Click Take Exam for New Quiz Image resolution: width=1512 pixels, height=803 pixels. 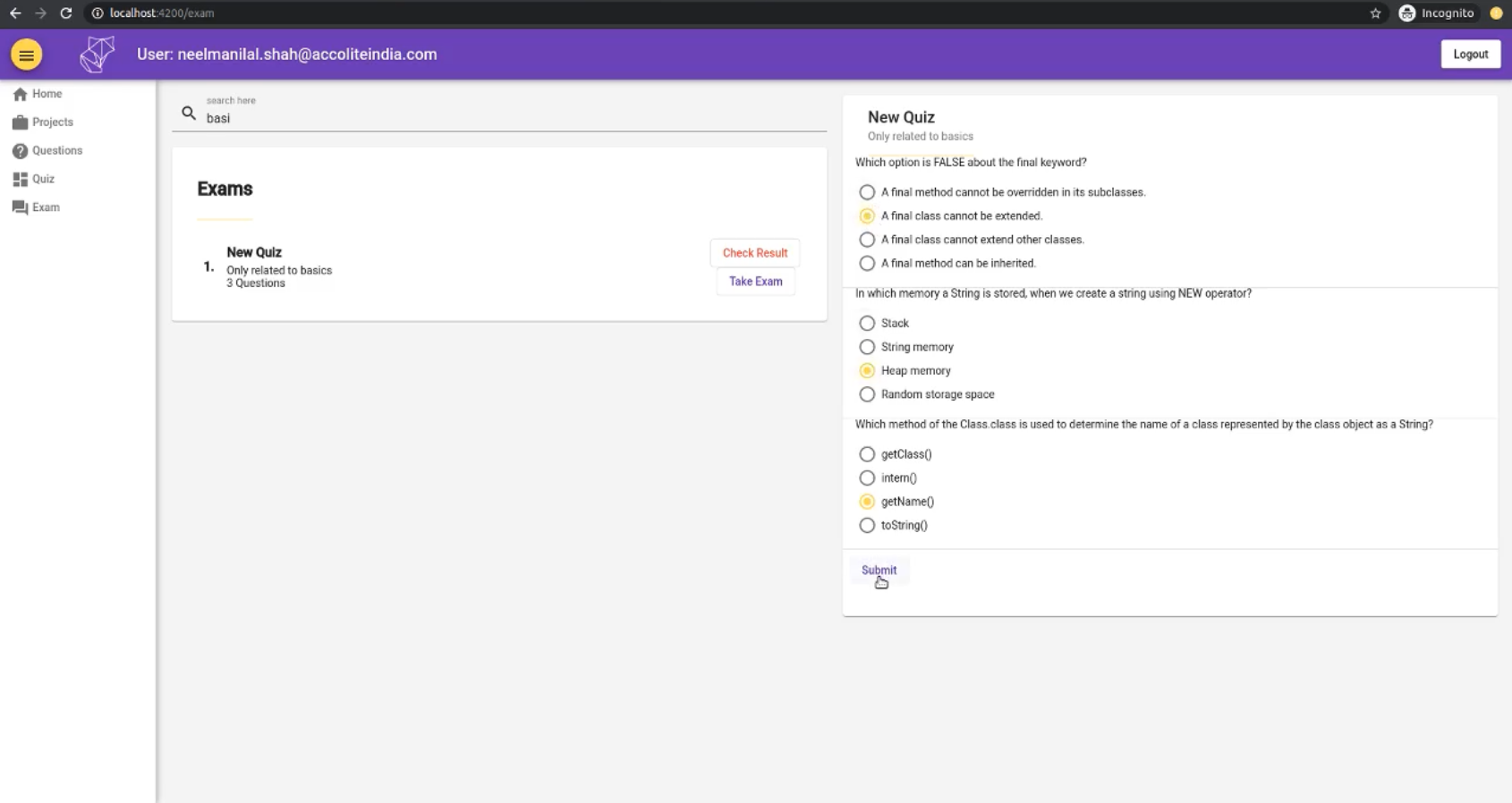pyautogui.click(x=755, y=282)
